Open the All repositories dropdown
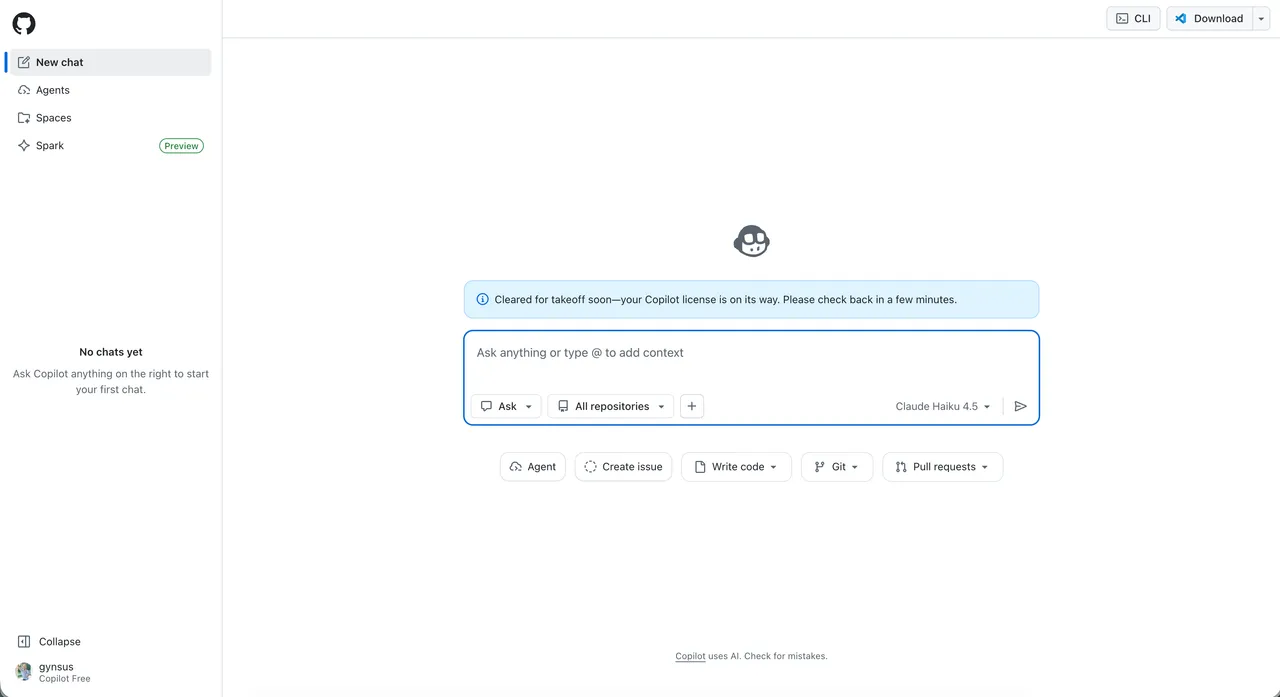Image resolution: width=1280 pixels, height=697 pixels. [x=611, y=406]
